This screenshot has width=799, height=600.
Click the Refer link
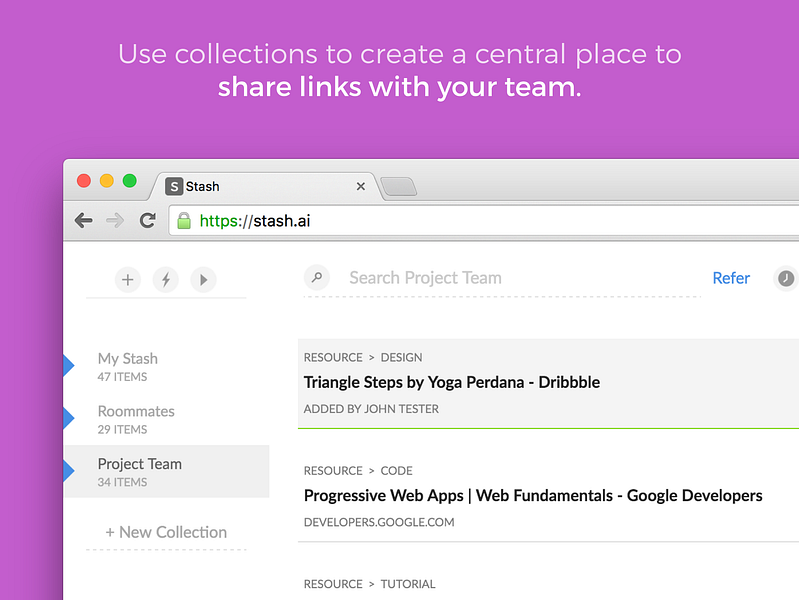click(x=731, y=278)
